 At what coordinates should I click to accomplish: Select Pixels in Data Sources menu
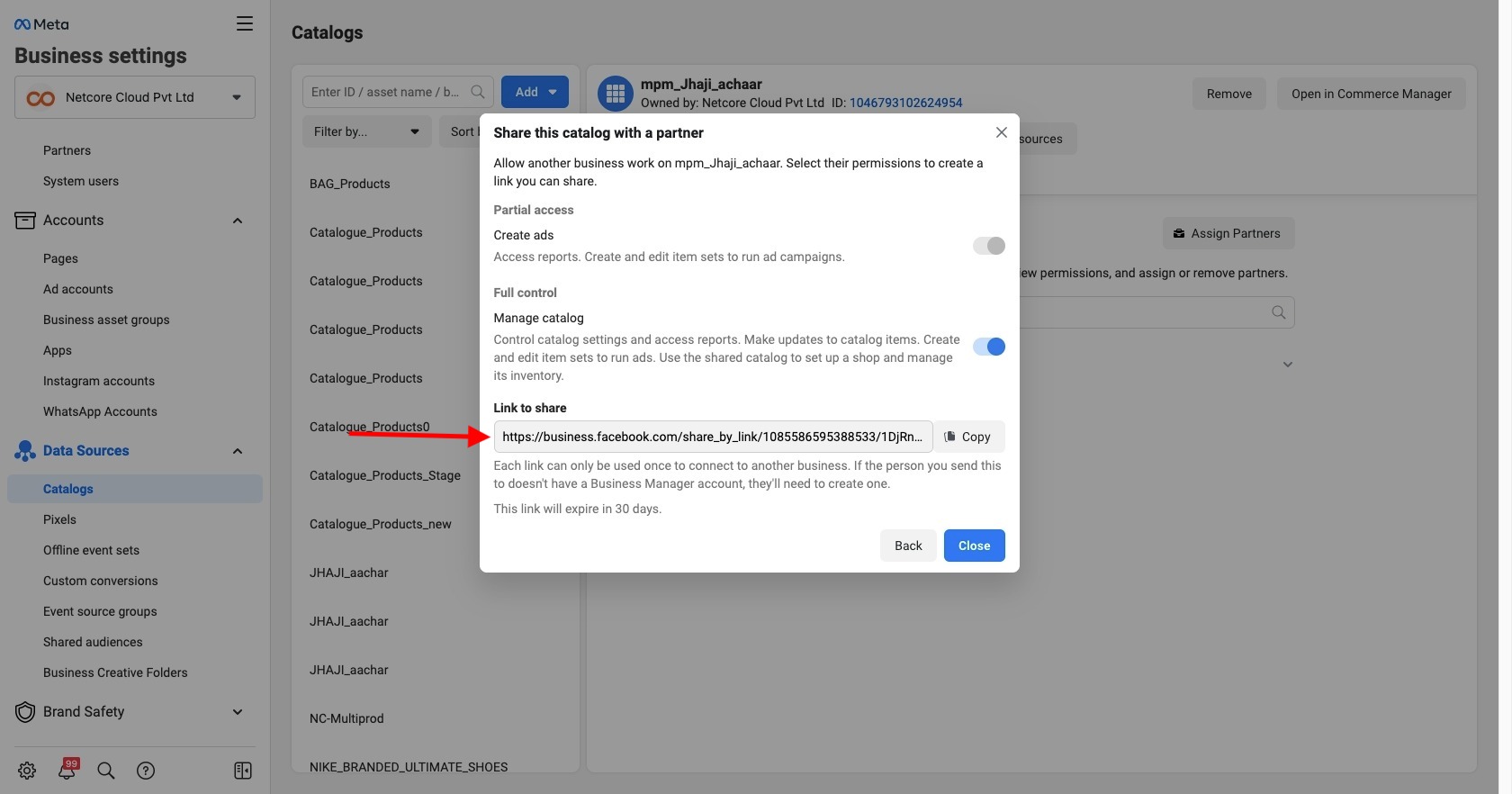(x=59, y=519)
